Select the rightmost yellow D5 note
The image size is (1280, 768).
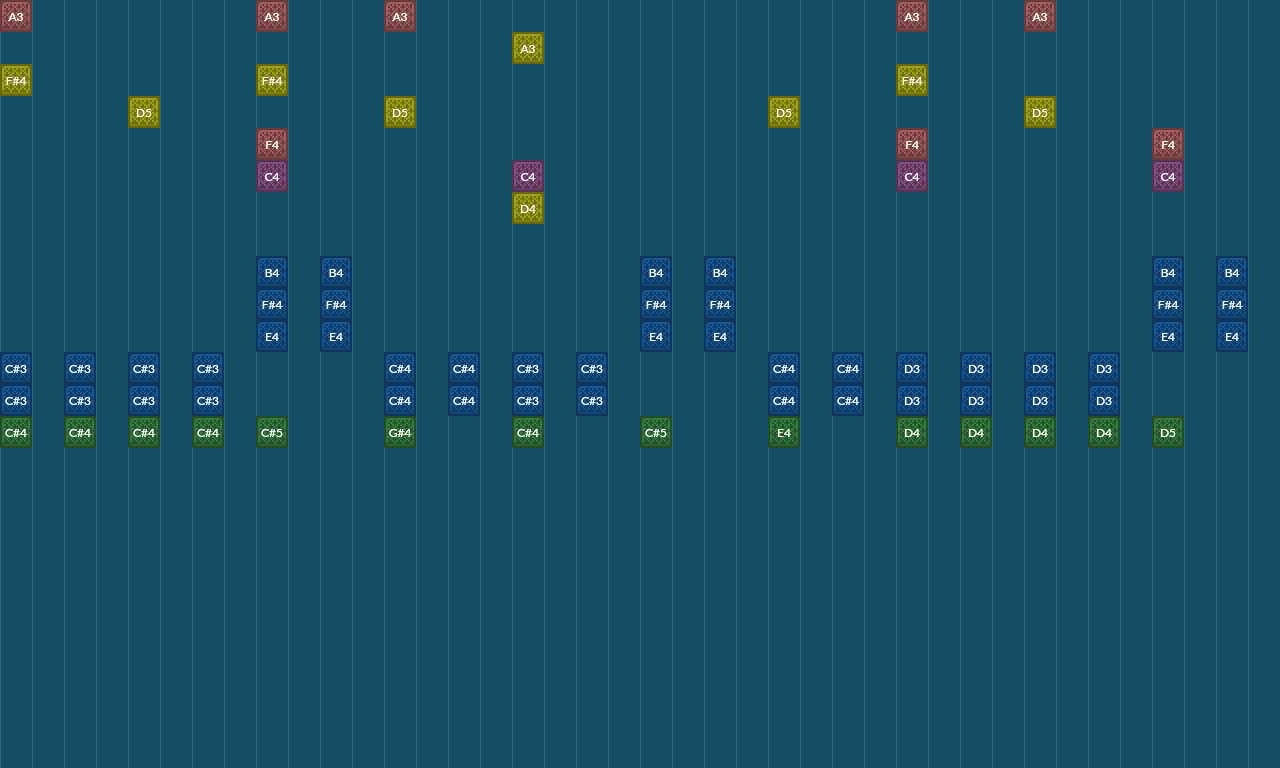pos(1040,112)
